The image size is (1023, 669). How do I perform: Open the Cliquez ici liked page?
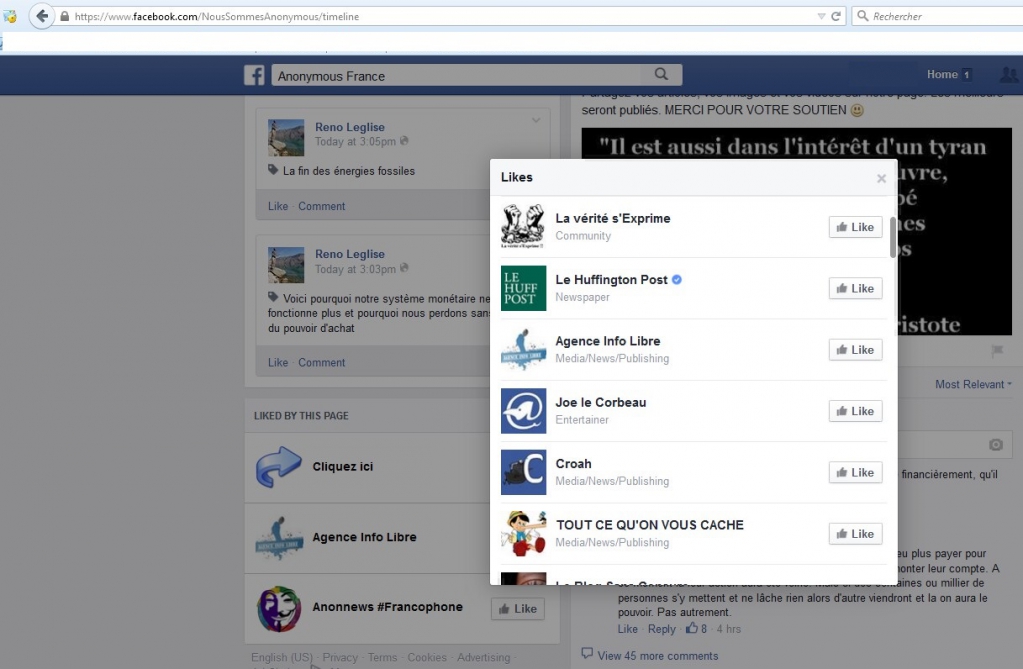point(343,467)
